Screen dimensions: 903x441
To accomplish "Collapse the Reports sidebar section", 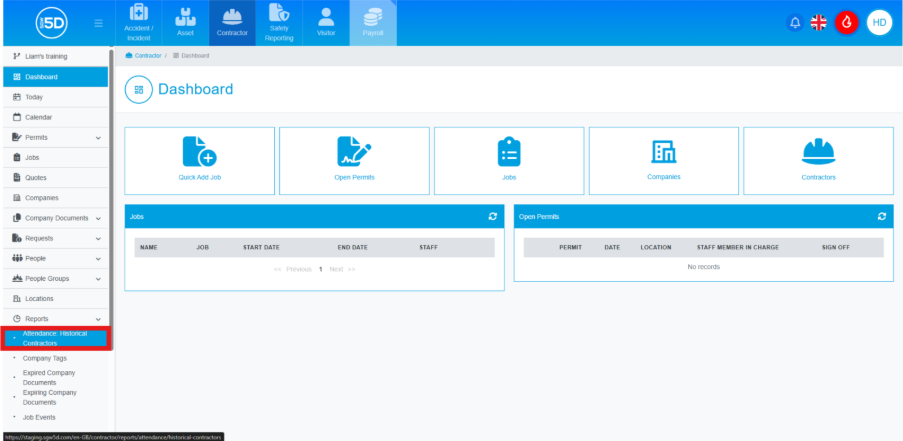I will pyautogui.click(x=98, y=319).
